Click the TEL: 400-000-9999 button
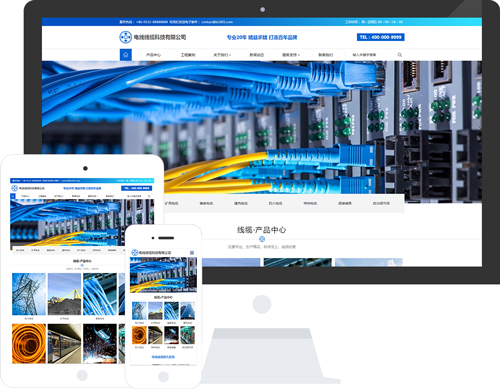Screen dimensions: 500x389 click(381, 37)
